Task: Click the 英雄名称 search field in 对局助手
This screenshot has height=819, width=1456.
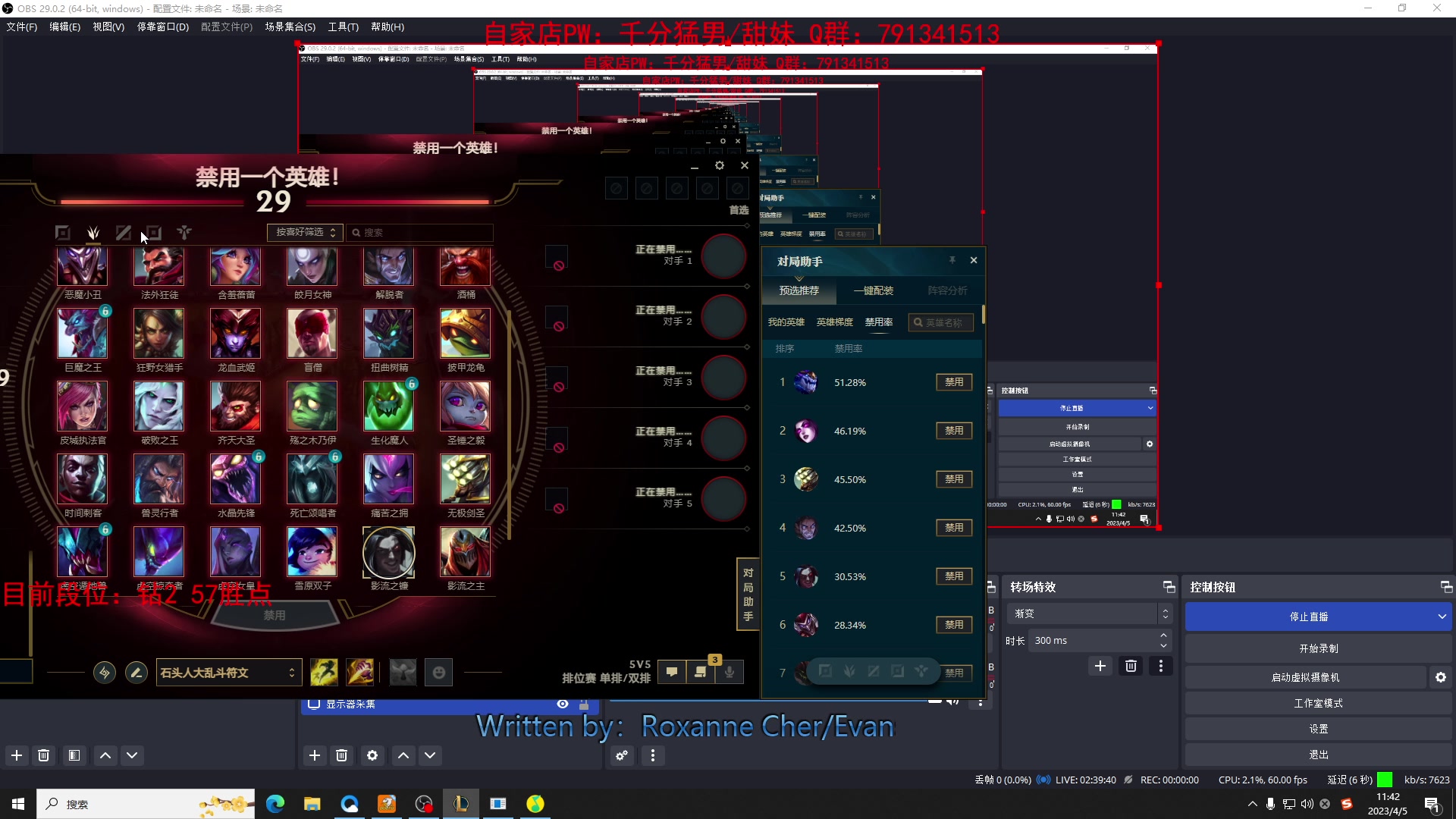Action: [x=941, y=322]
